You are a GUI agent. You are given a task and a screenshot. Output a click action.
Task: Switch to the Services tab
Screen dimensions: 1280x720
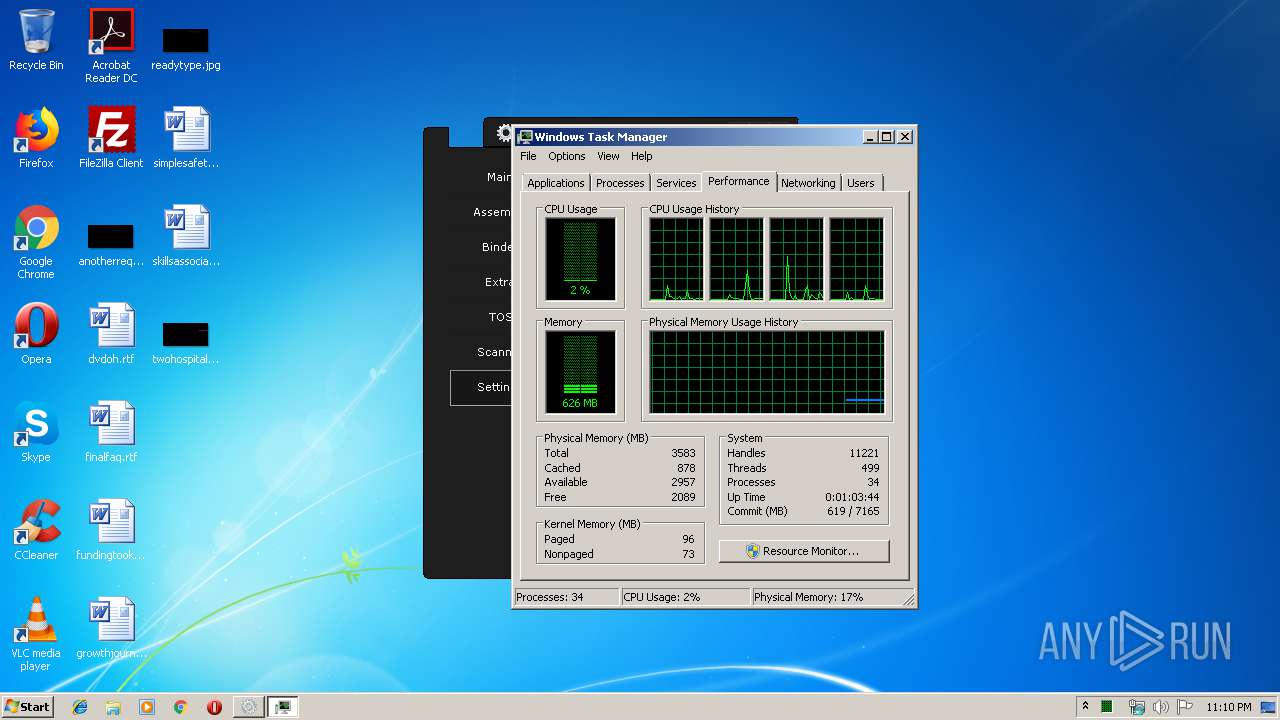click(676, 183)
